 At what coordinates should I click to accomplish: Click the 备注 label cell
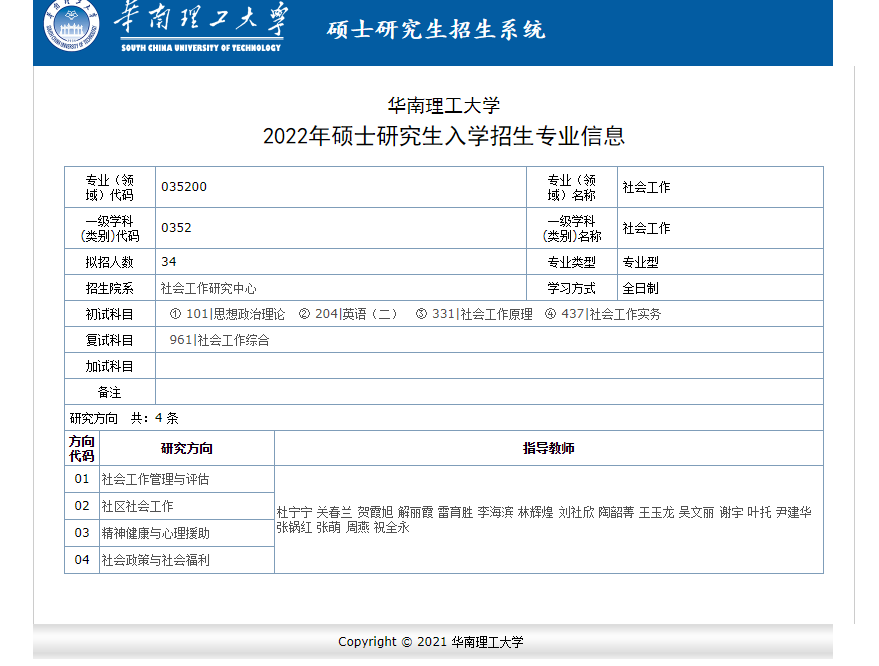(x=110, y=392)
